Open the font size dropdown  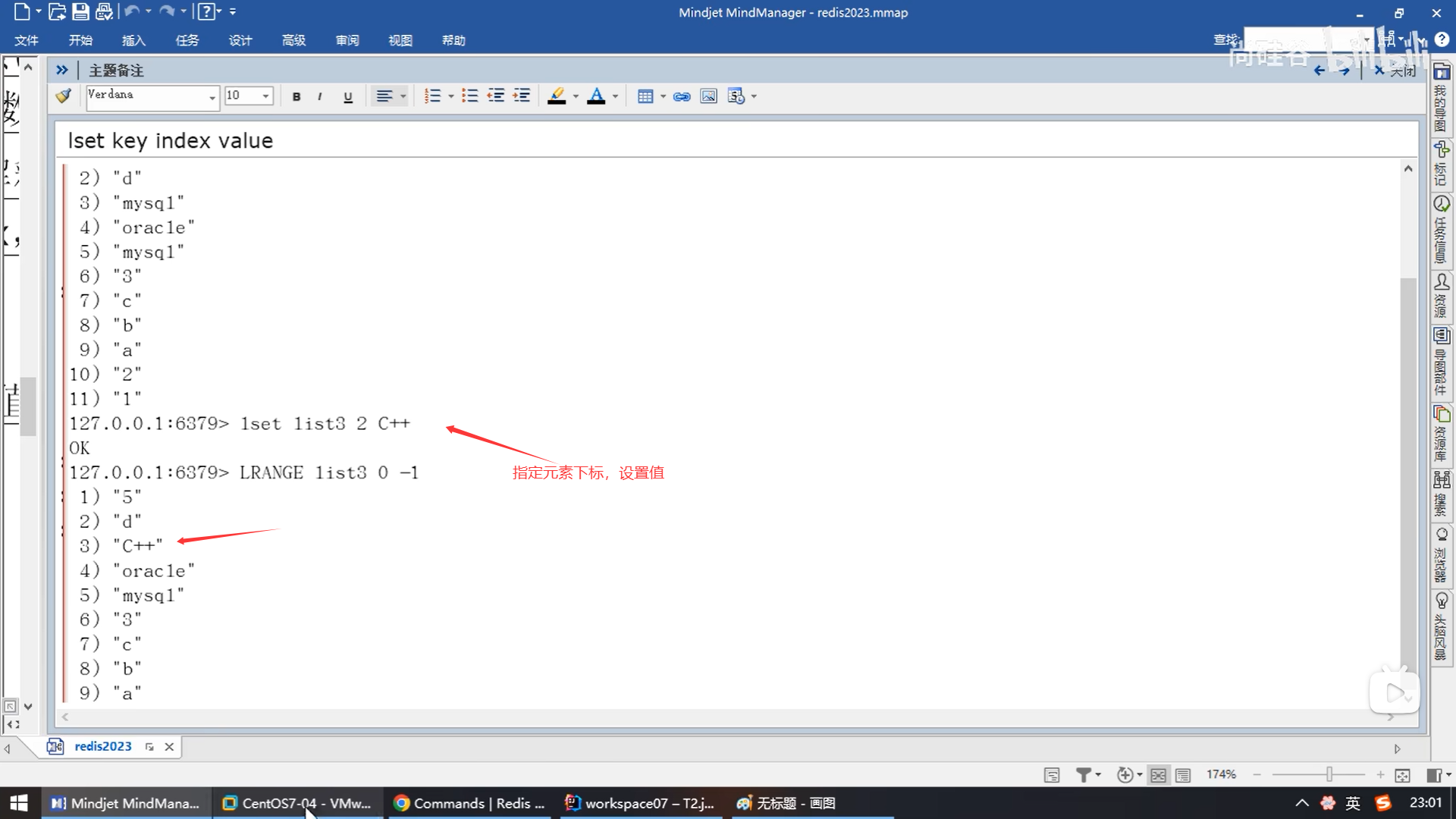click(x=265, y=96)
